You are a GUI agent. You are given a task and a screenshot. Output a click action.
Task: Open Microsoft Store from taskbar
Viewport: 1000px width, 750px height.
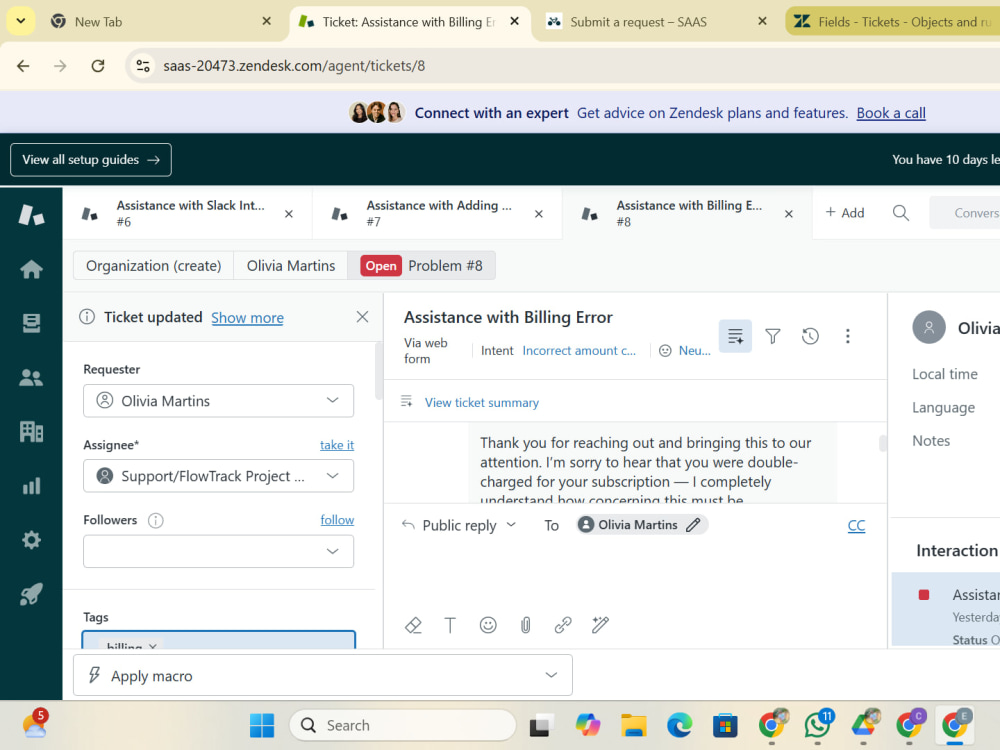click(x=725, y=726)
